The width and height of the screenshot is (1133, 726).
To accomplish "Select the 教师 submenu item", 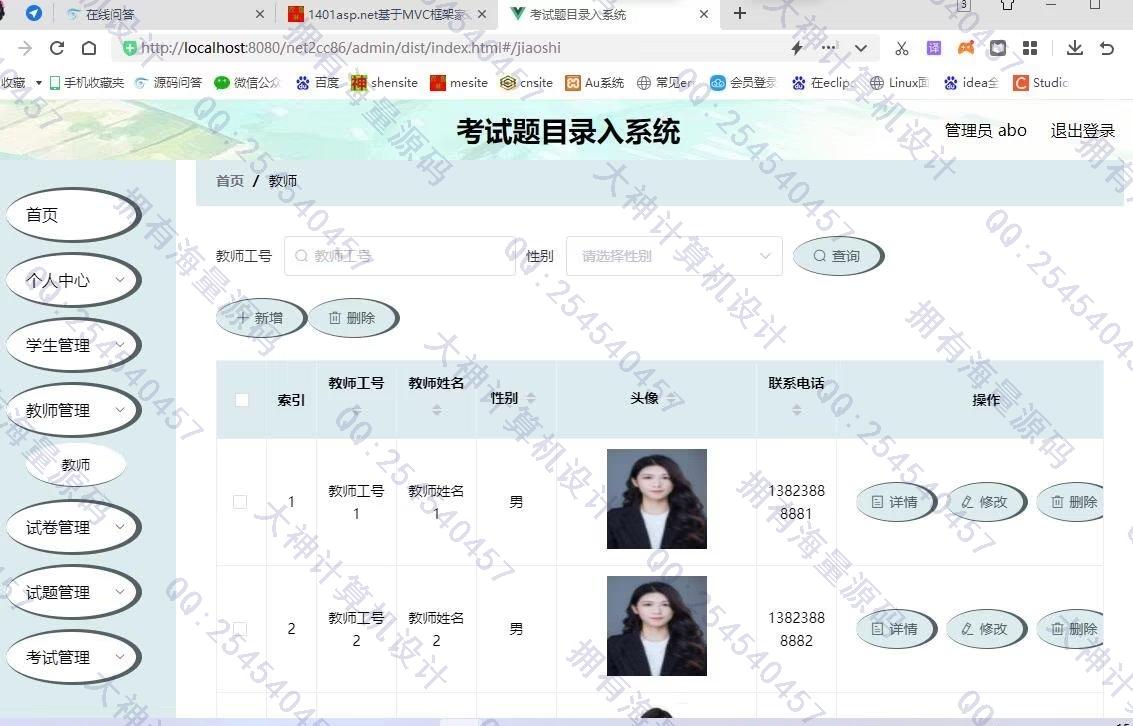I will 76,465.
